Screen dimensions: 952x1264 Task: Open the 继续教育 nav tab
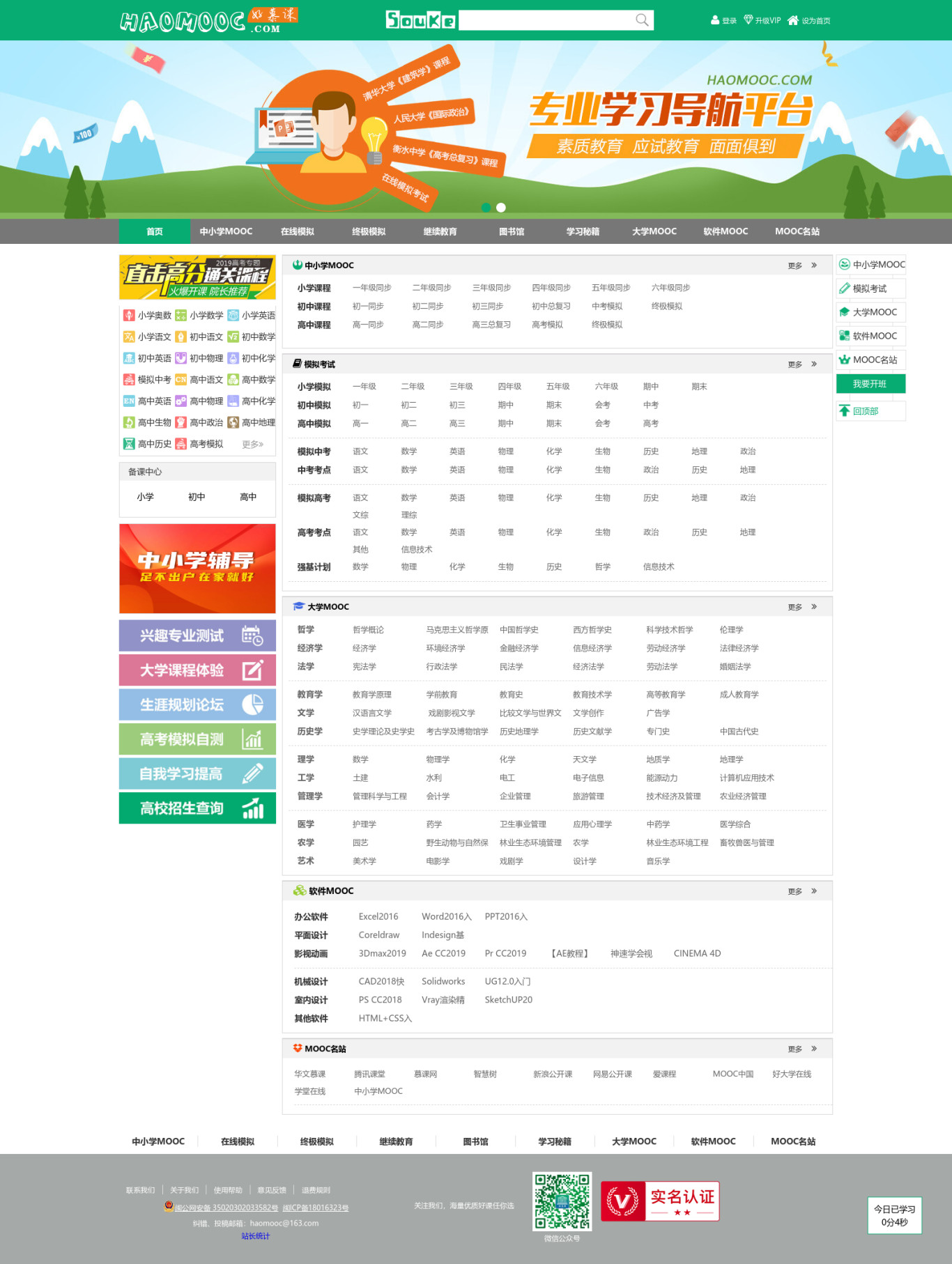tap(440, 231)
